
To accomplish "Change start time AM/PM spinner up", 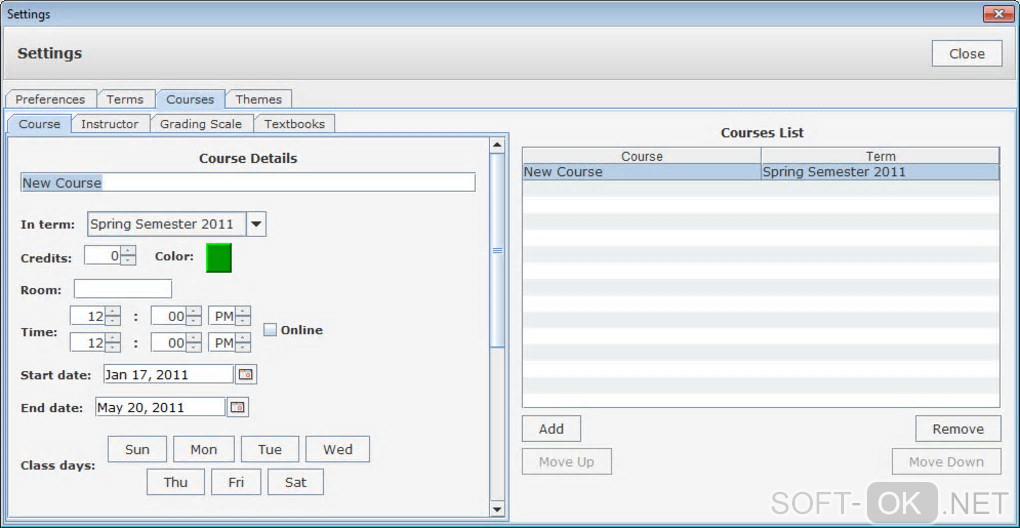I will coord(243,311).
